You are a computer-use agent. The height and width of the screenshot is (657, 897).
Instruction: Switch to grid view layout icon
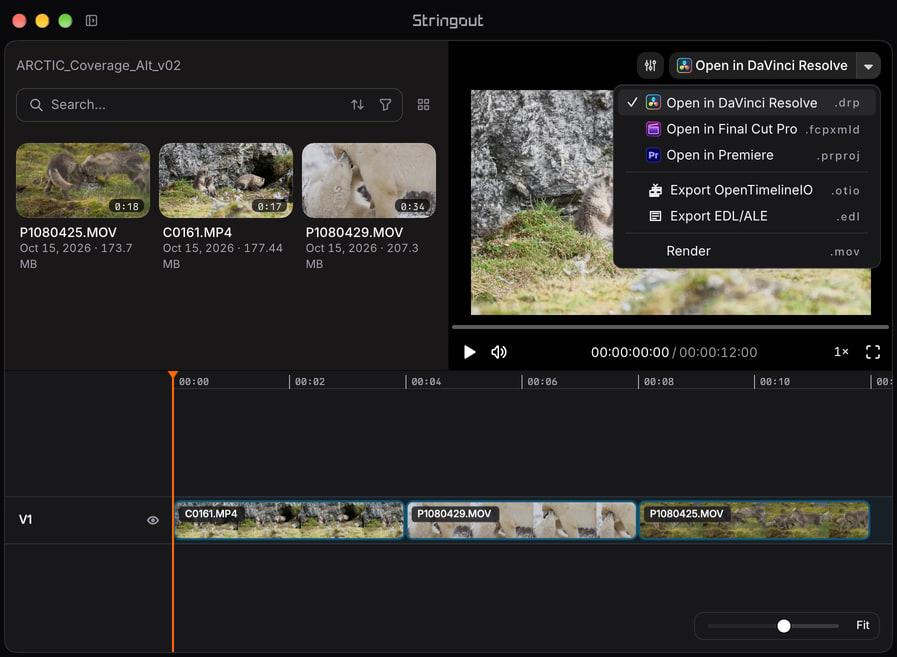point(423,105)
